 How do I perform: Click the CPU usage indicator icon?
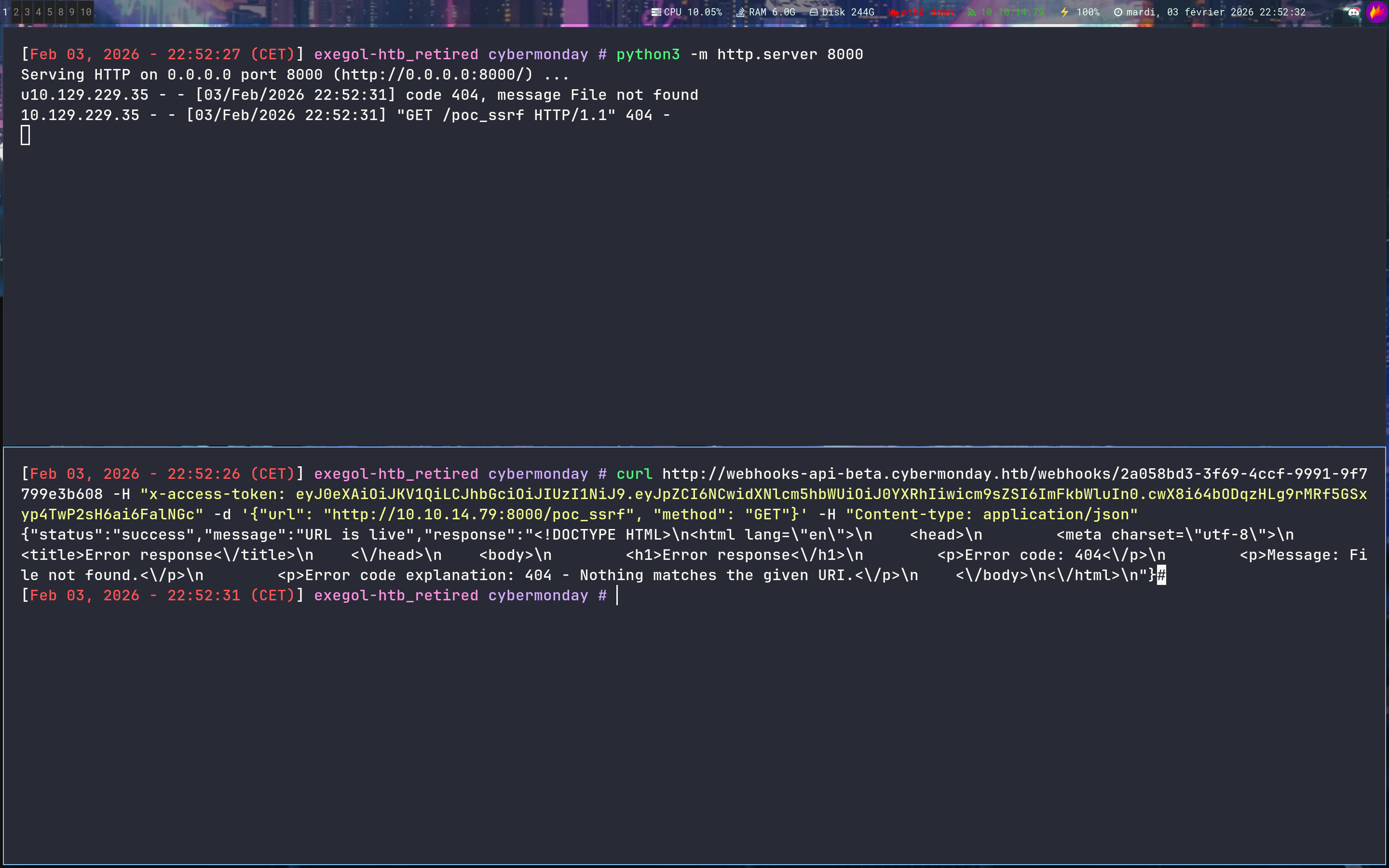656,12
